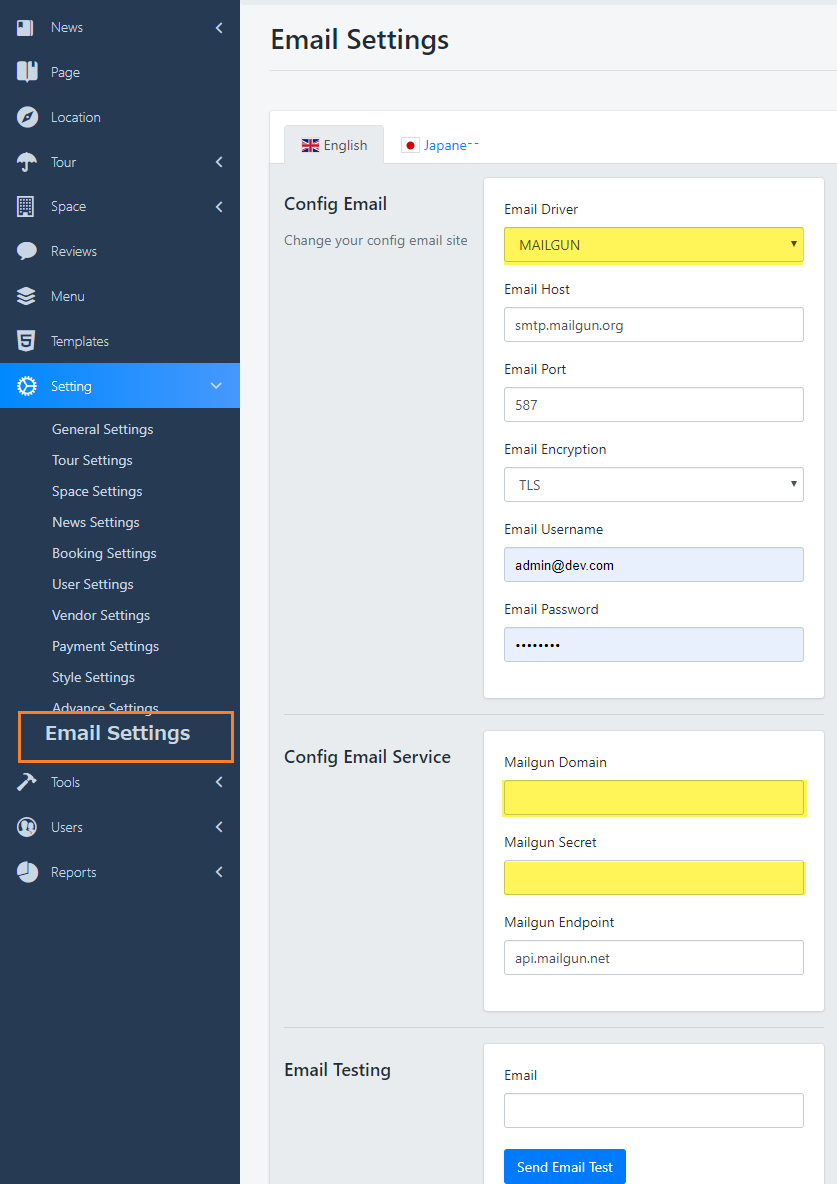Click the Reports pie chart icon
The image size is (837, 1184).
27,872
